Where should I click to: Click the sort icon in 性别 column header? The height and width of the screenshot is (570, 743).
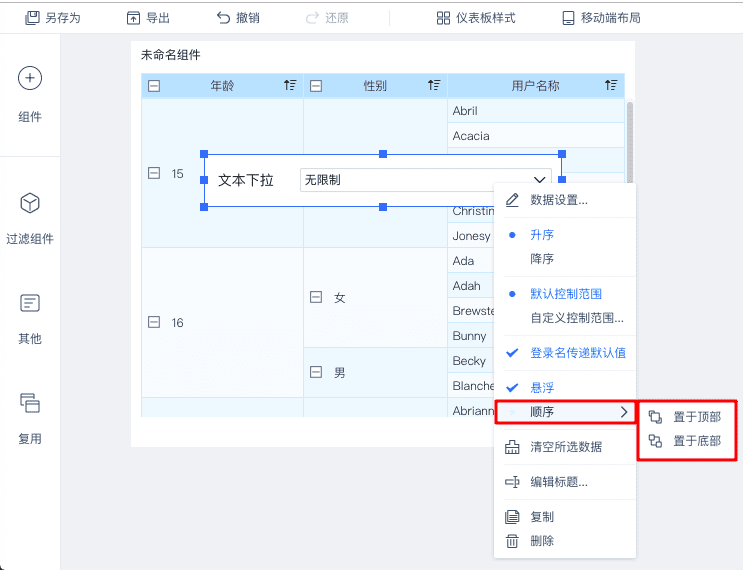coord(434,85)
